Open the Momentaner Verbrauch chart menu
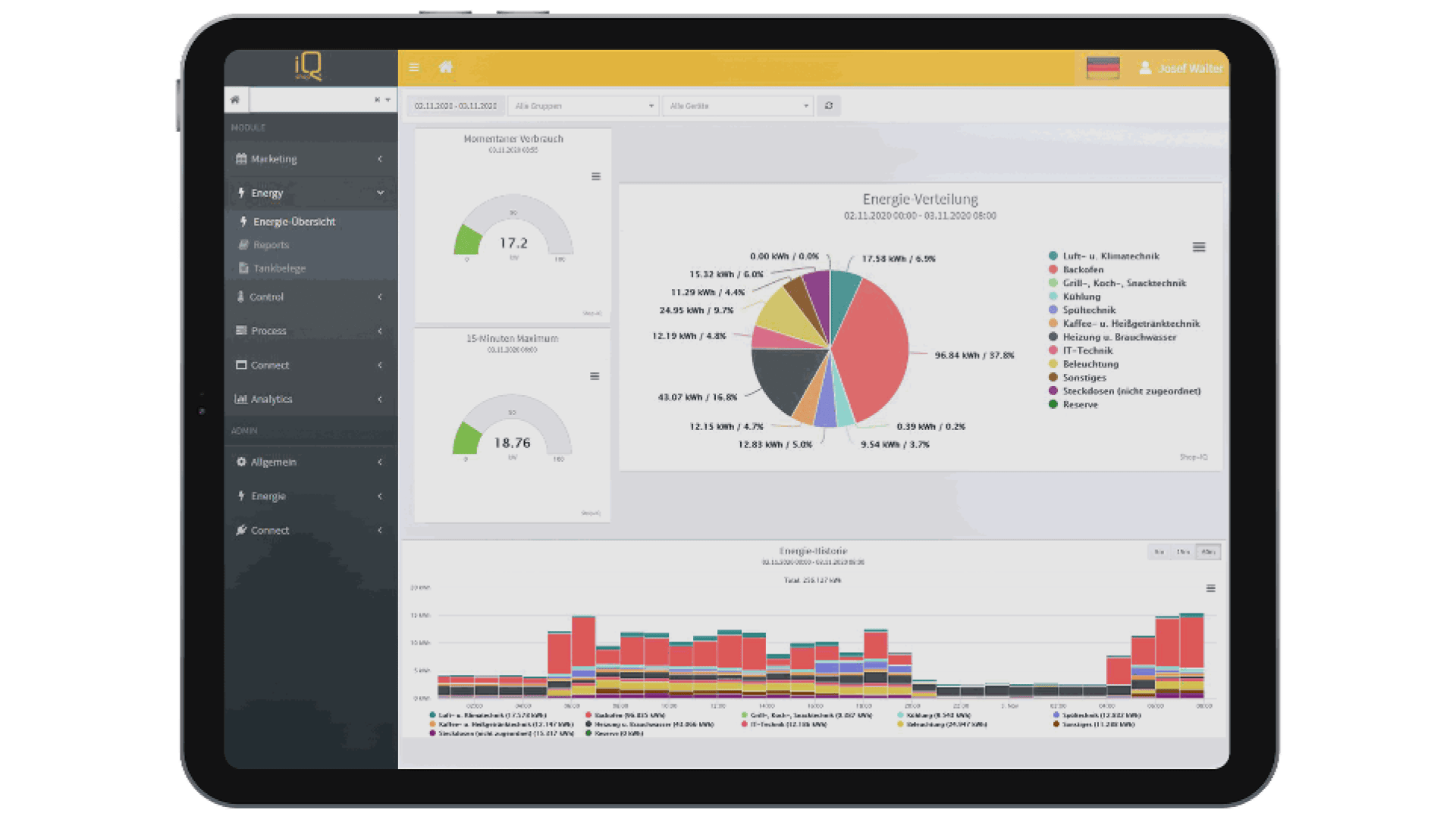Screen dimensions: 1456x819 (596, 176)
